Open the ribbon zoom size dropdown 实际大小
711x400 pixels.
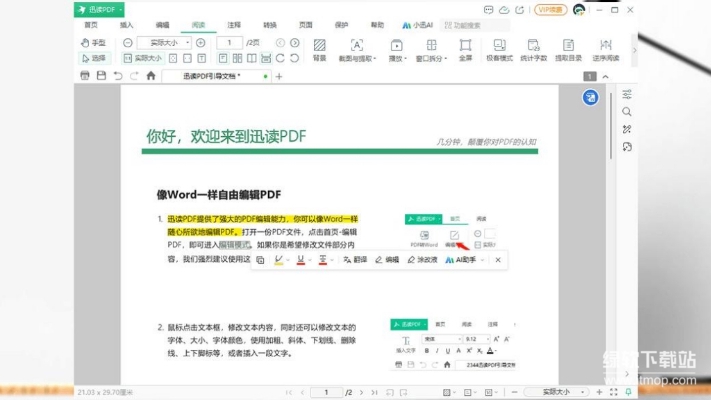point(164,43)
